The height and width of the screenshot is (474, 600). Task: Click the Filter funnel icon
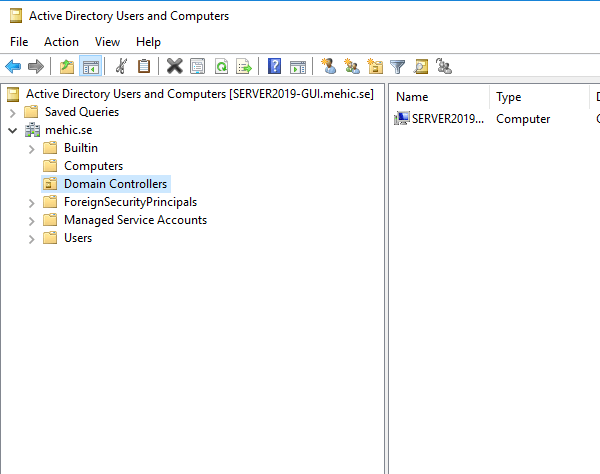pyautogui.click(x=398, y=67)
